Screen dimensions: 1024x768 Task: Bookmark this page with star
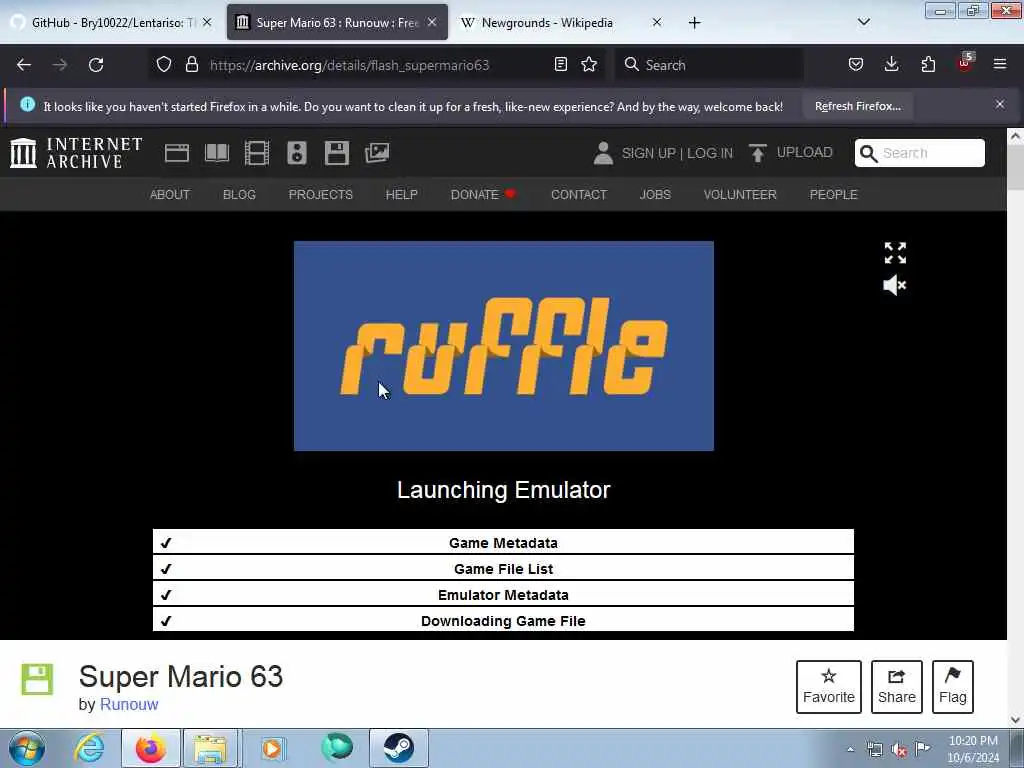589,64
